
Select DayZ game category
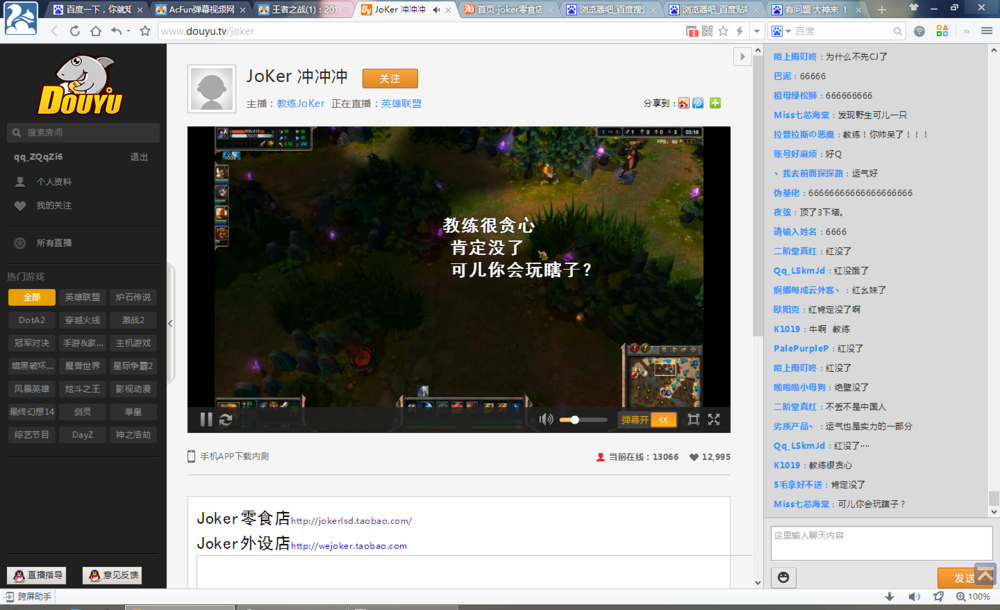click(x=82, y=435)
